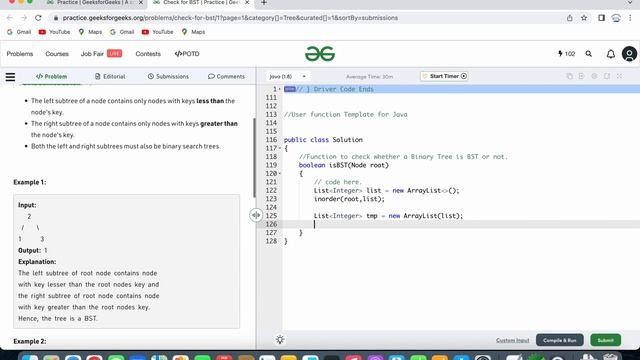Submit the solution with Submit button
Image resolution: width=640 pixels, height=360 pixels.
[605, 340]
